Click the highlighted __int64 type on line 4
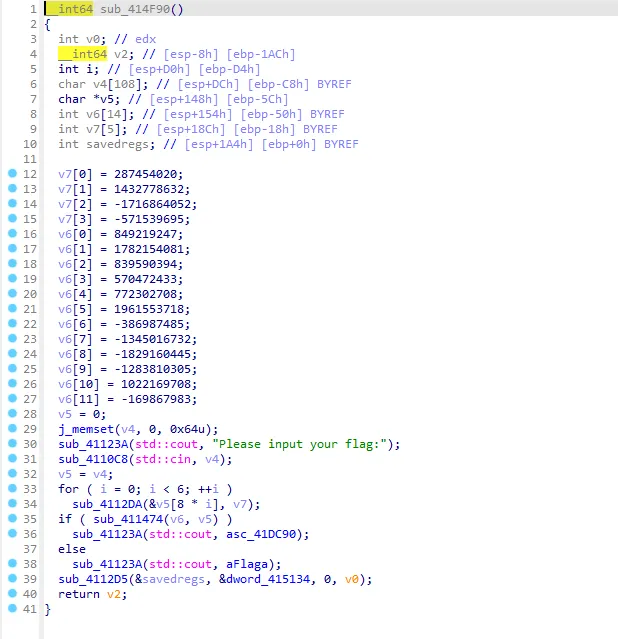Screen dimensions: 618x639 pos(82,53)
